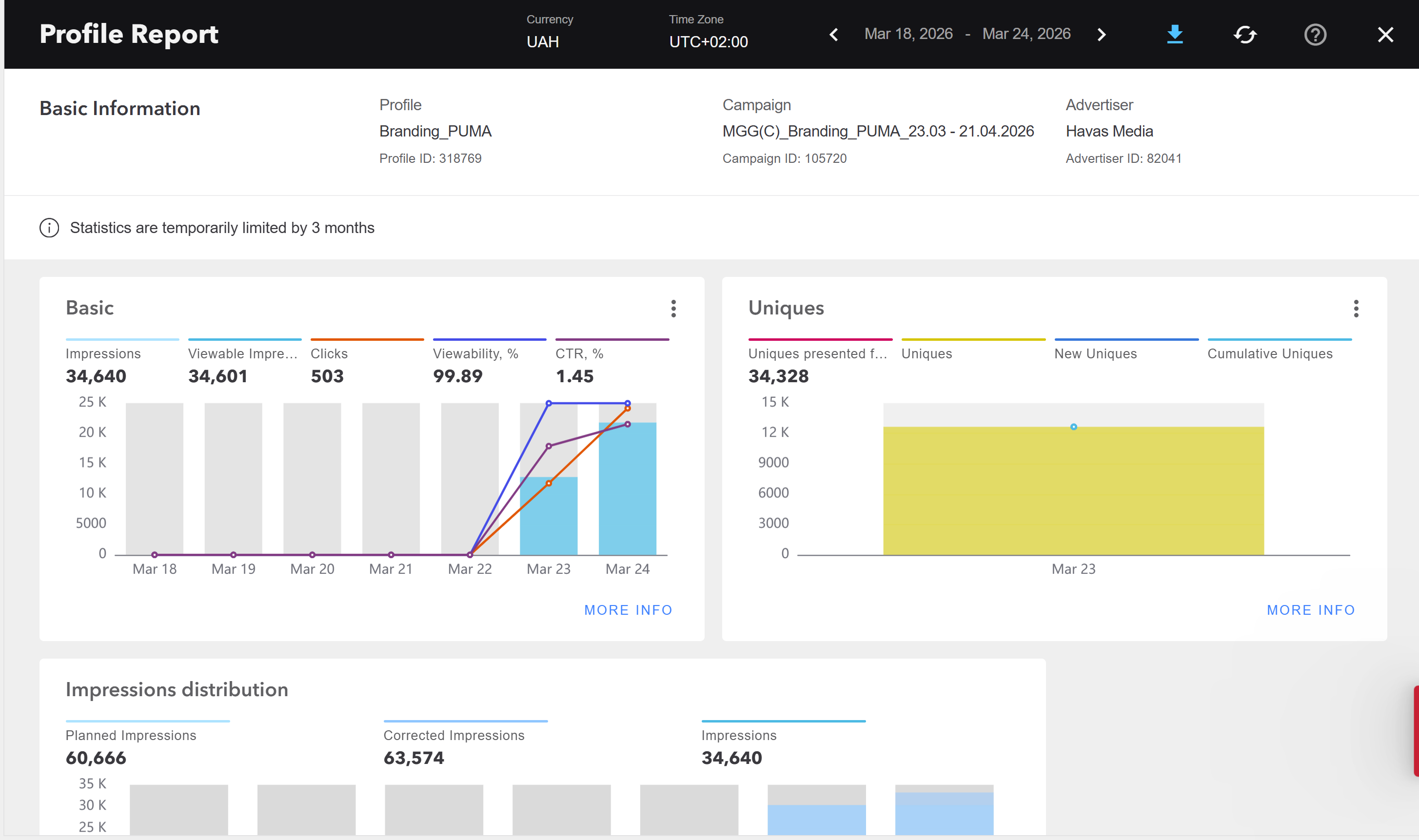Open the Currency UAH selector
The height and width of the screenshot is (840, 1419).
pos(542,41)
